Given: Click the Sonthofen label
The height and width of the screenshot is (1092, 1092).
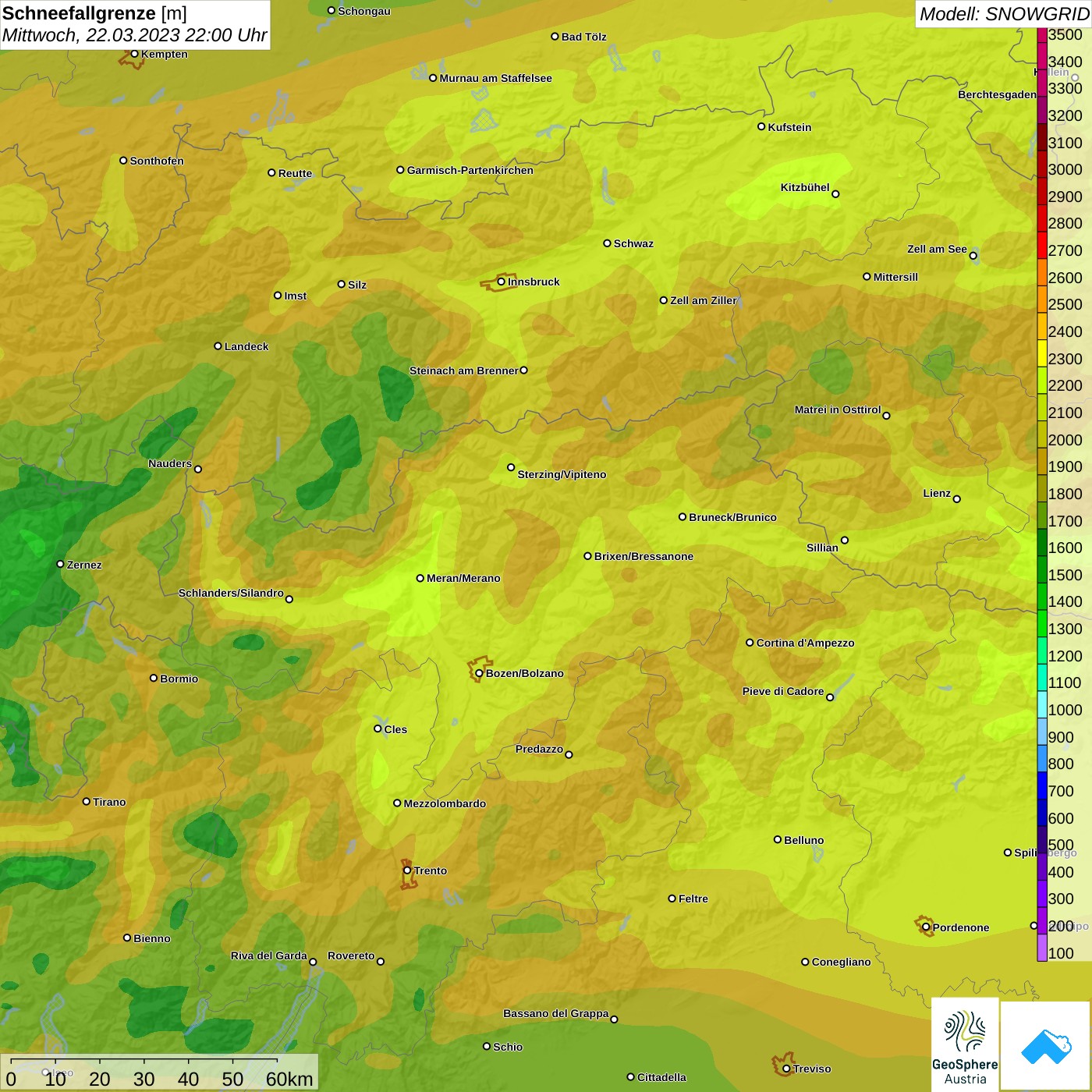Looking at the screenshot, I should pyautogui.click(x=158, y=161).
